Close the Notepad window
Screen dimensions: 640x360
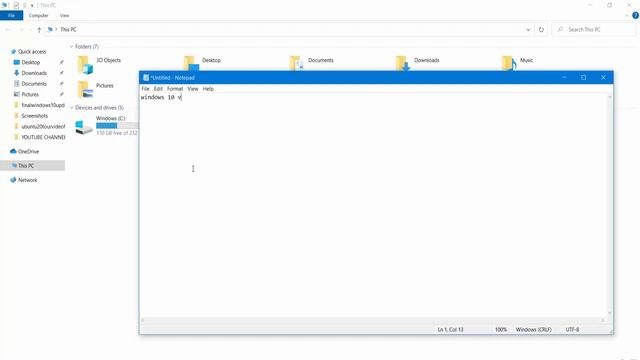603,78
